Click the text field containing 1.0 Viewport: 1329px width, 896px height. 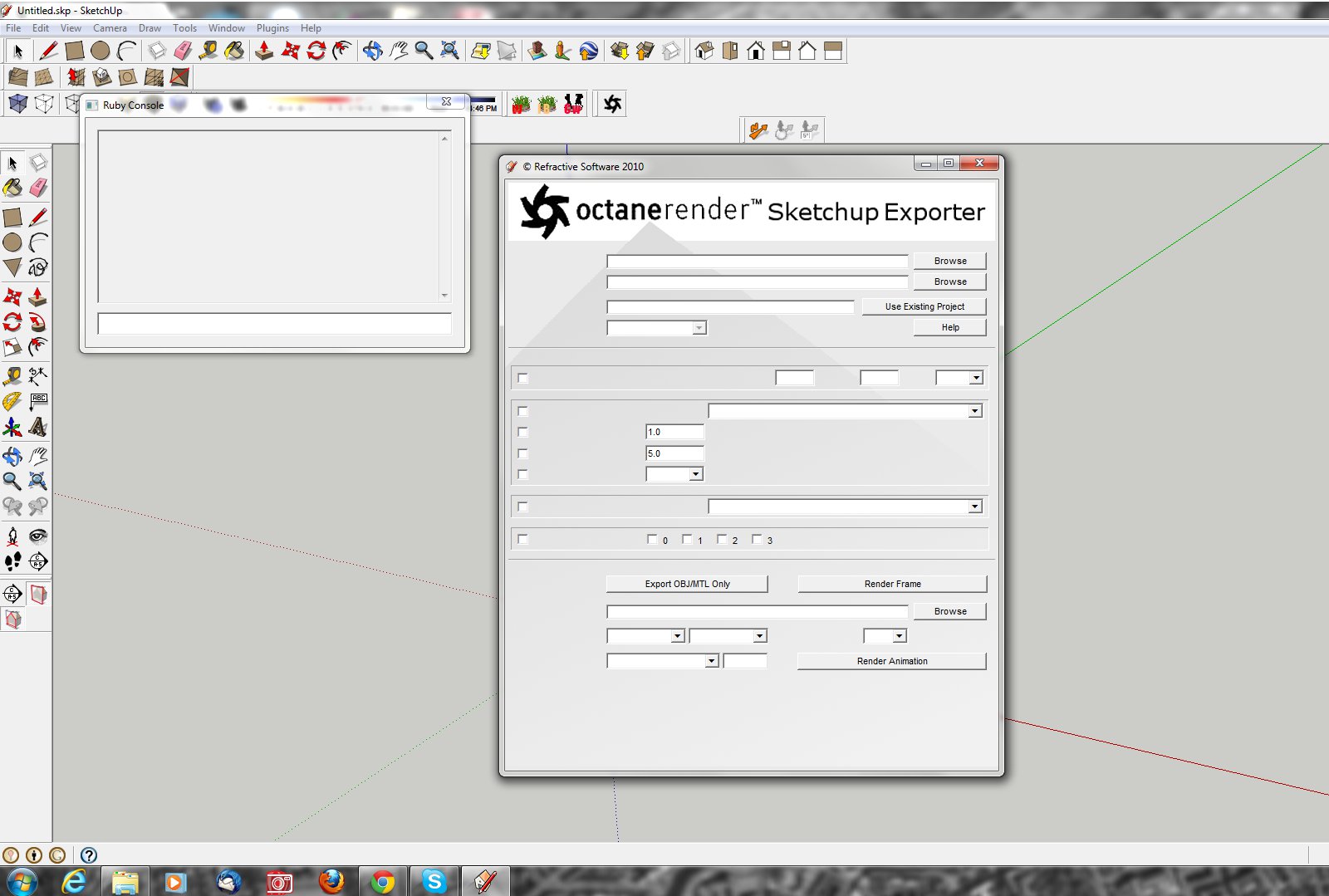tap(674, 432)
